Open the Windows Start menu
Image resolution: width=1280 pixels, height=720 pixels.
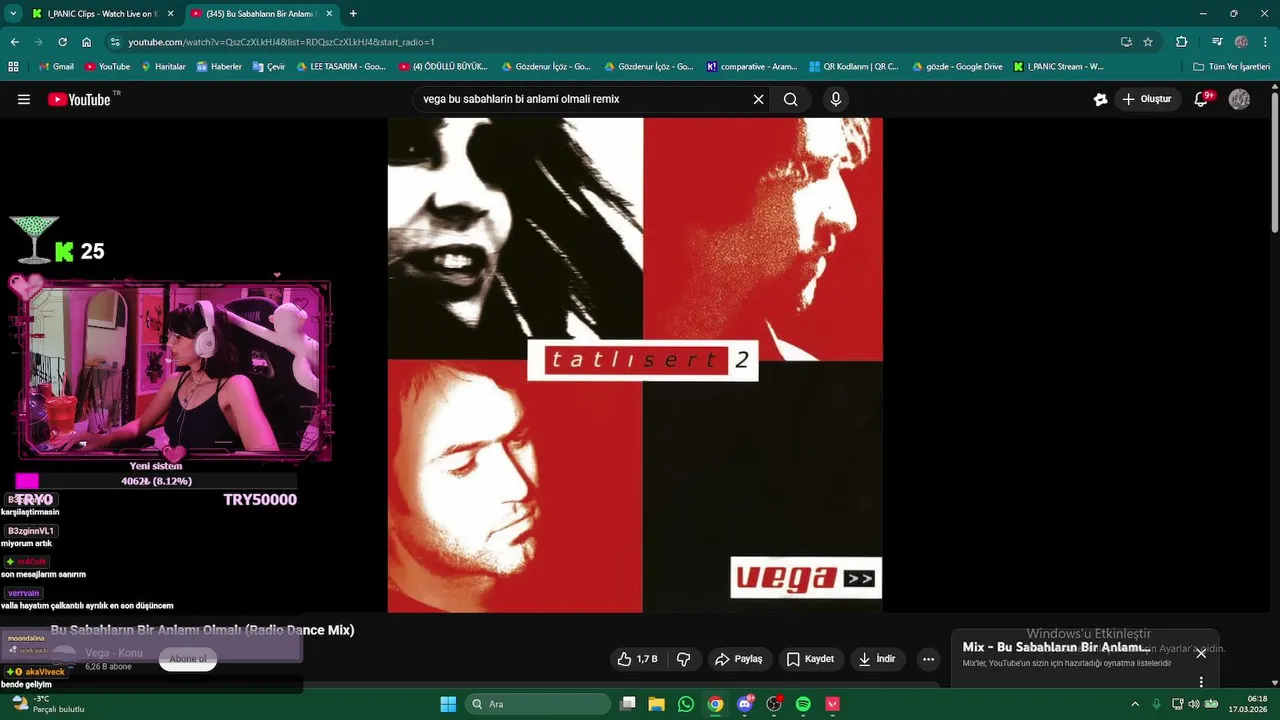448,704
